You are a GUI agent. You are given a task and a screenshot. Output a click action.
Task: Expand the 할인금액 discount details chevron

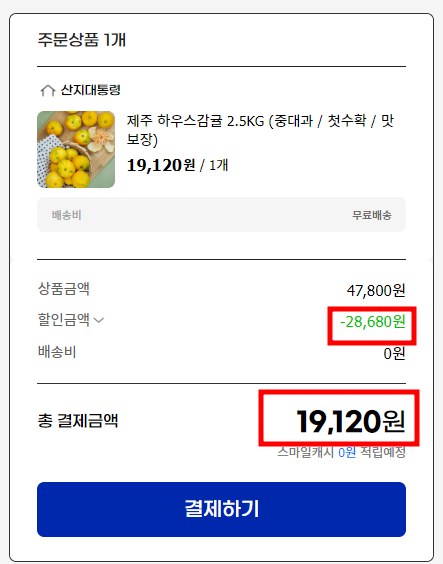(x=99, y=320)
